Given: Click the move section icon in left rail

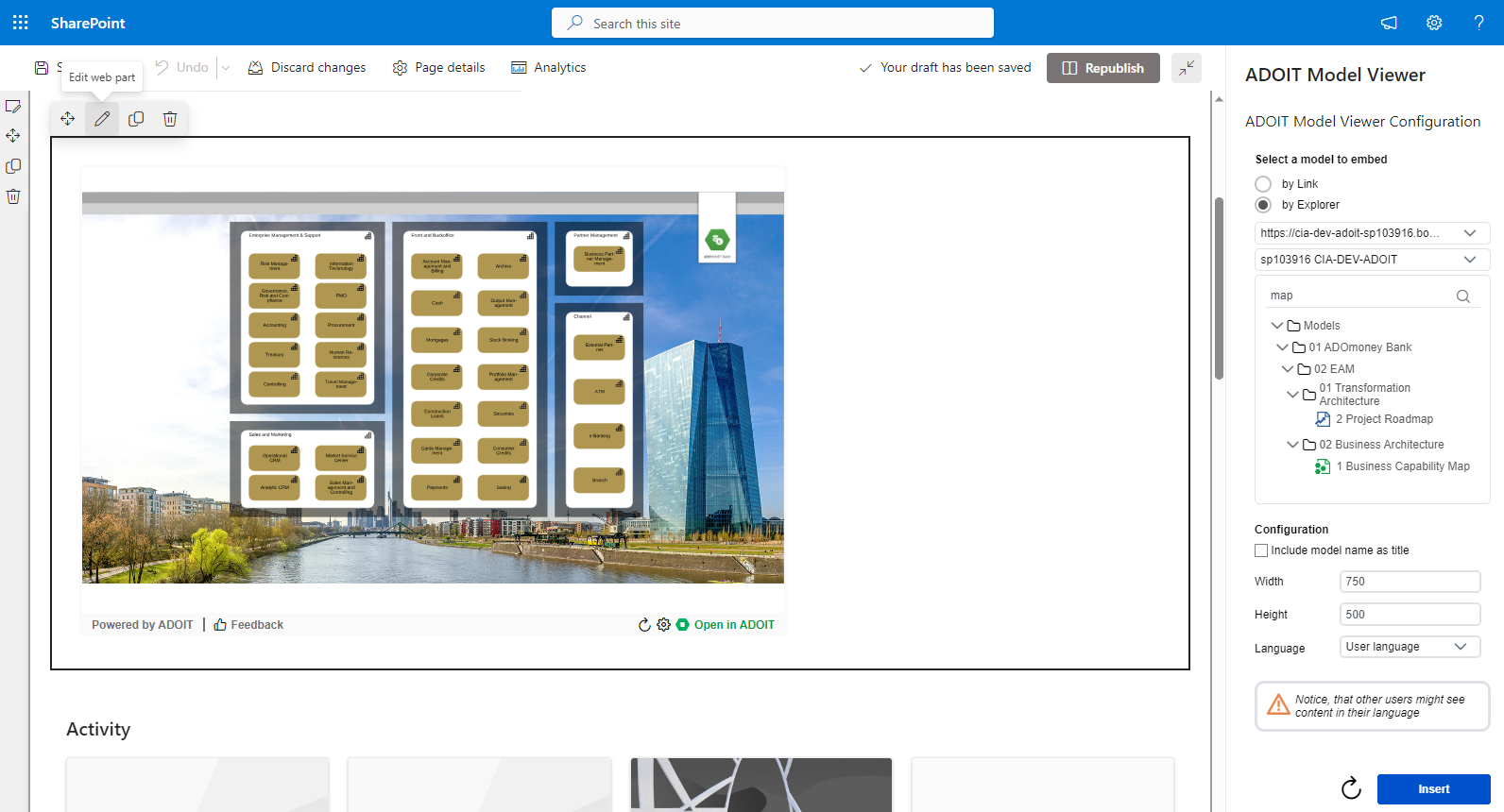Looking at the screenshot, I should [13, 136].
